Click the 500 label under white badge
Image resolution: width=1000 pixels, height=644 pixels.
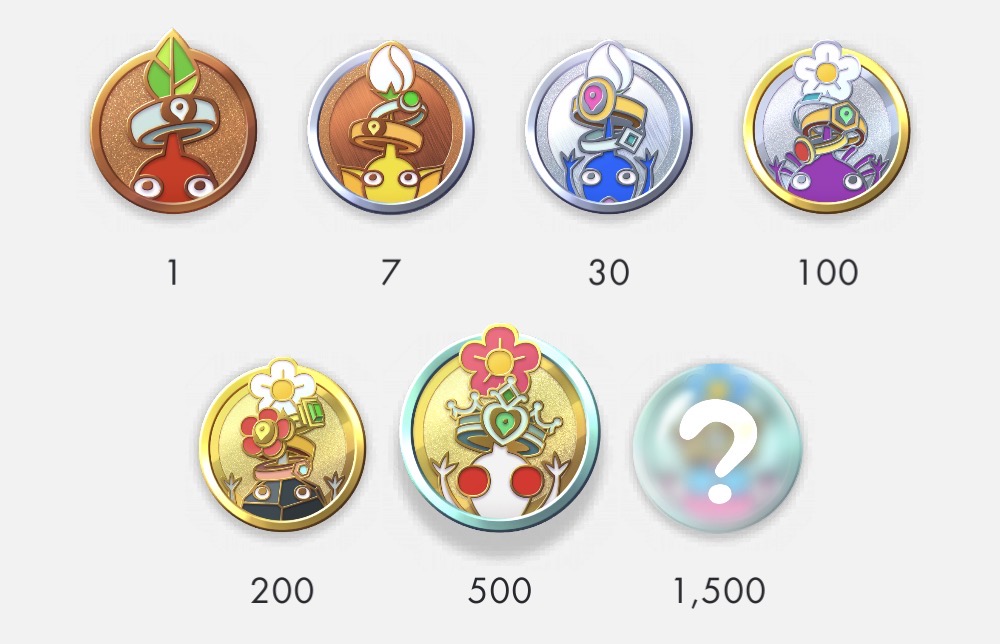499,590
